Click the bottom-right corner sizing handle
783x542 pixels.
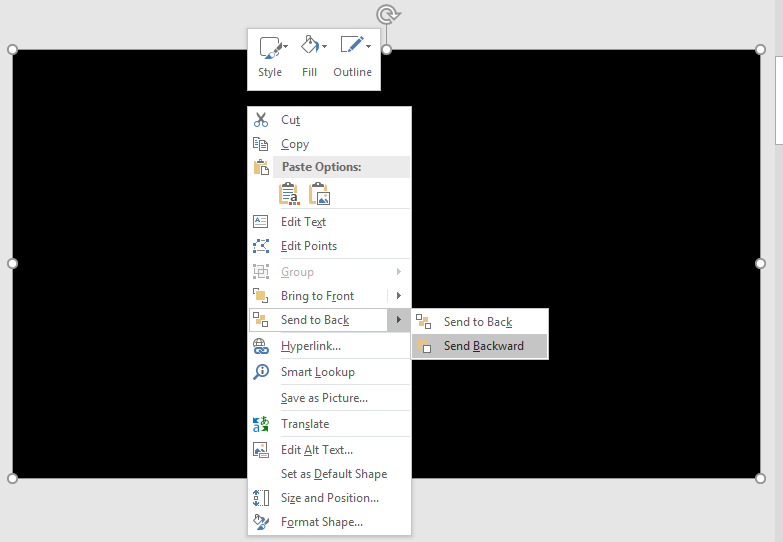(x=760, y=478)
